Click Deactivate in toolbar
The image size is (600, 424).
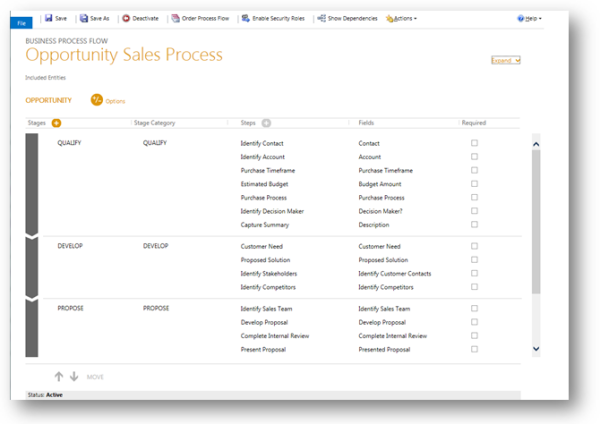tap(145, 18)
